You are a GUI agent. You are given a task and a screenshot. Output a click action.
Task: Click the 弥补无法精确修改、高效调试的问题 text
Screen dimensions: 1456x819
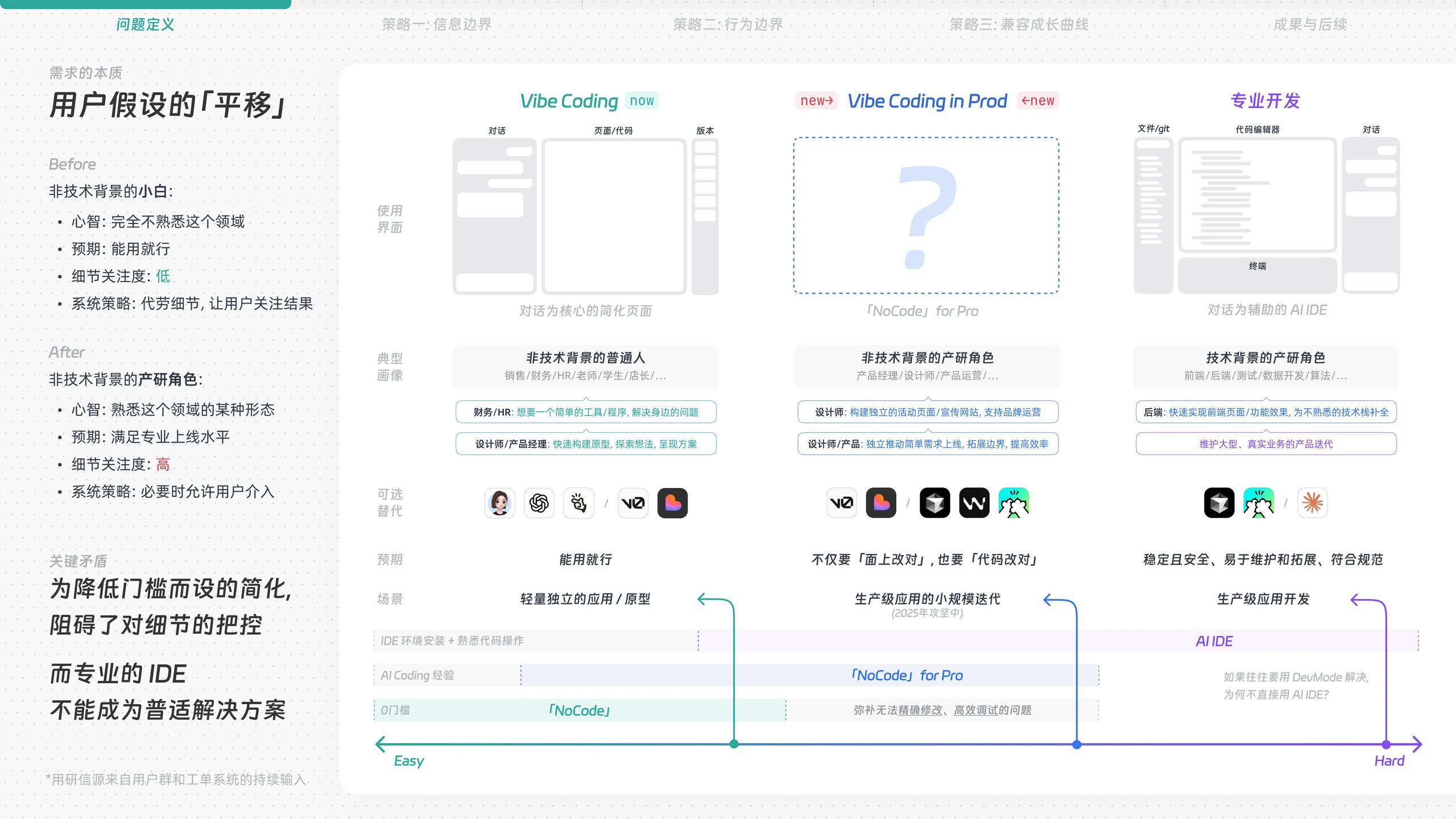pyautogui.click(x=942, y=710)
